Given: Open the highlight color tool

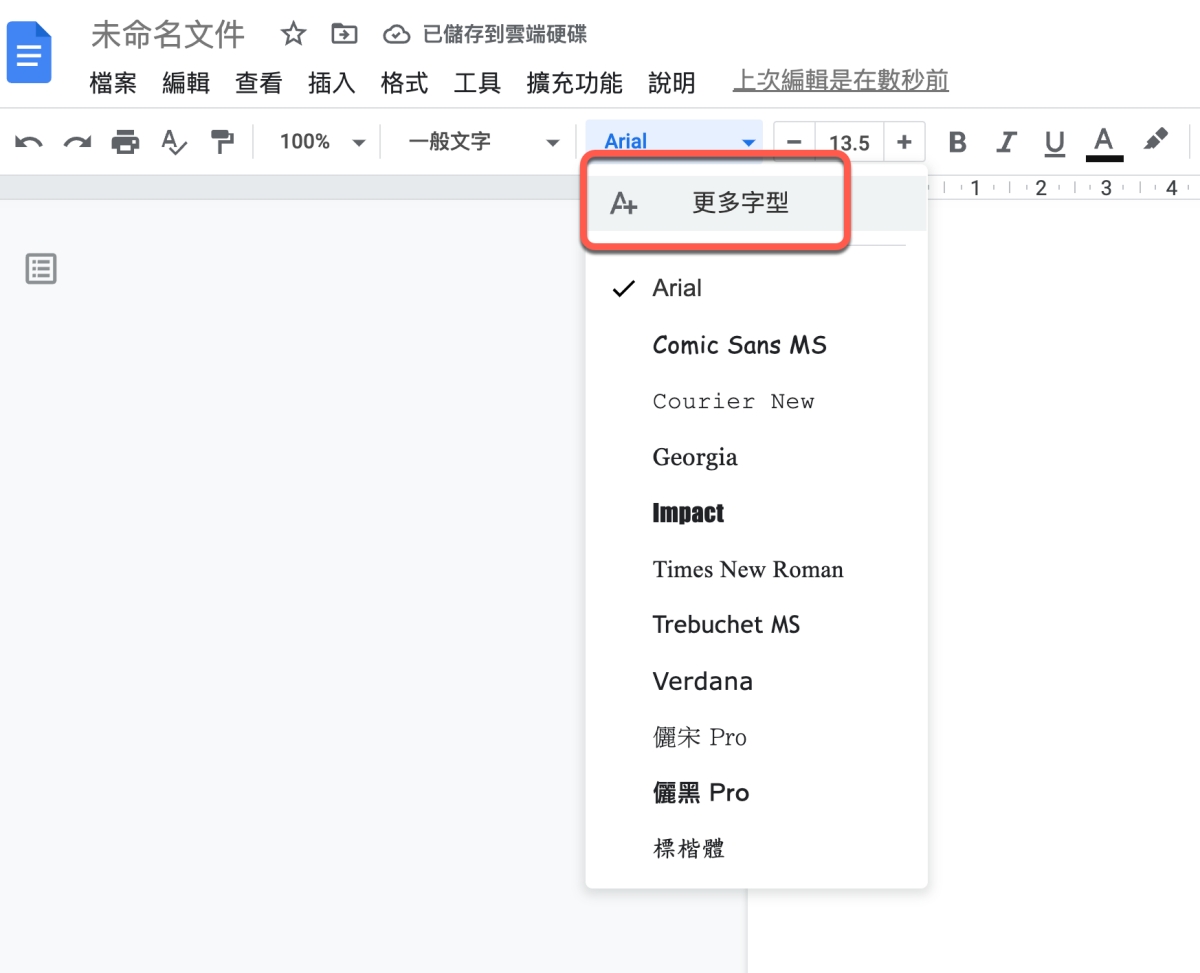Looking at the screenshot, I should coord(1155,141).
